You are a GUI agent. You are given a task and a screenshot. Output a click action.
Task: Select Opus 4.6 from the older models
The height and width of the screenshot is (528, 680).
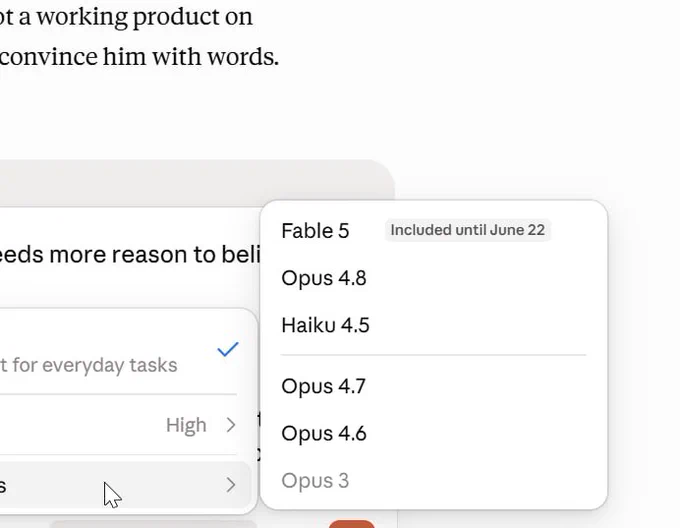tap(324, 433)
